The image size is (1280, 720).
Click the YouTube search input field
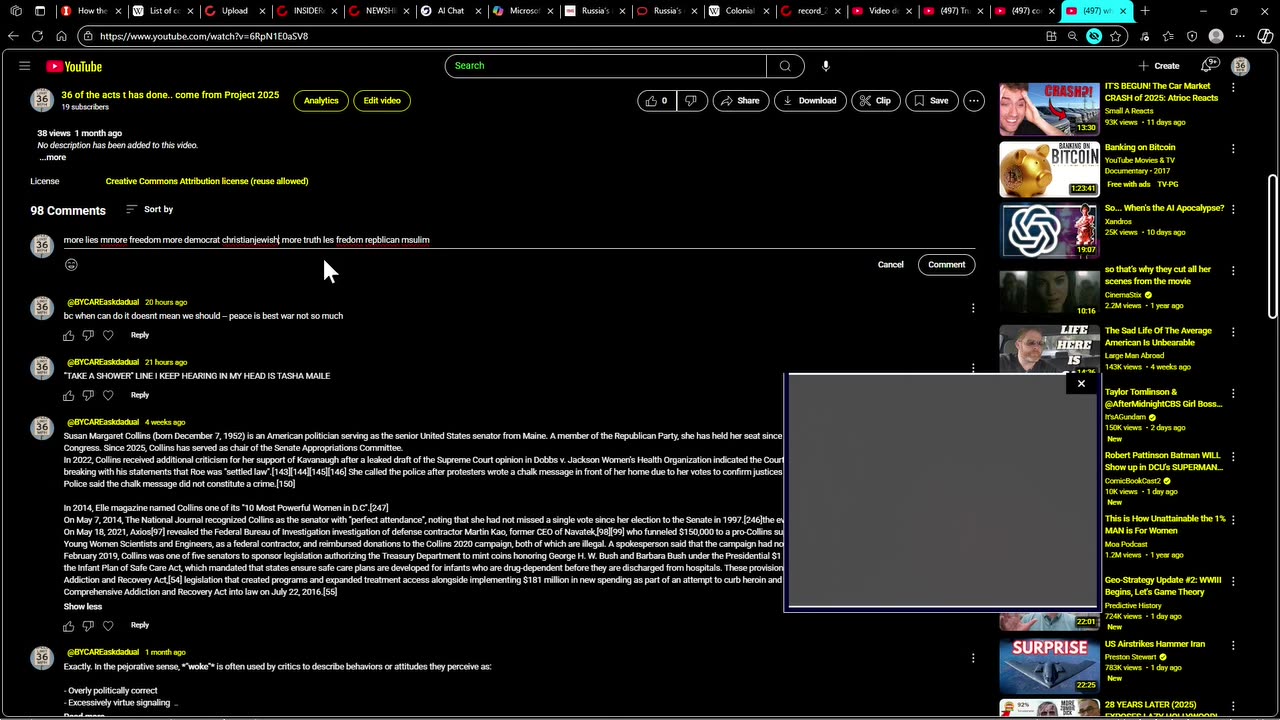tap(606, 66)
